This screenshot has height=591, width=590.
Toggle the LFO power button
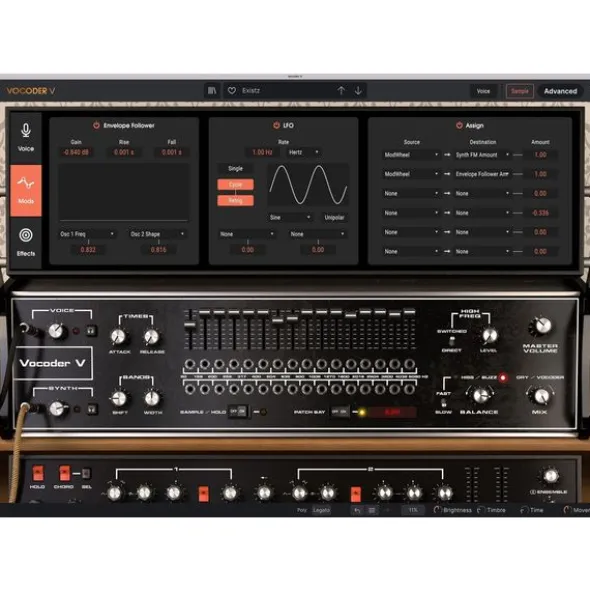[x=276, y=125]
